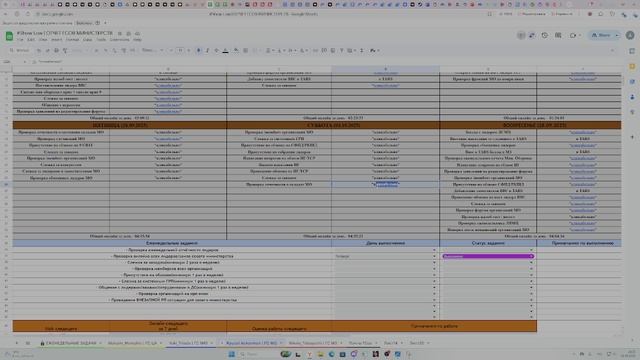The height and width of the screenshot is (360, 640).
Task: Click the redo icon in toolbar
Action: (47, 51)
